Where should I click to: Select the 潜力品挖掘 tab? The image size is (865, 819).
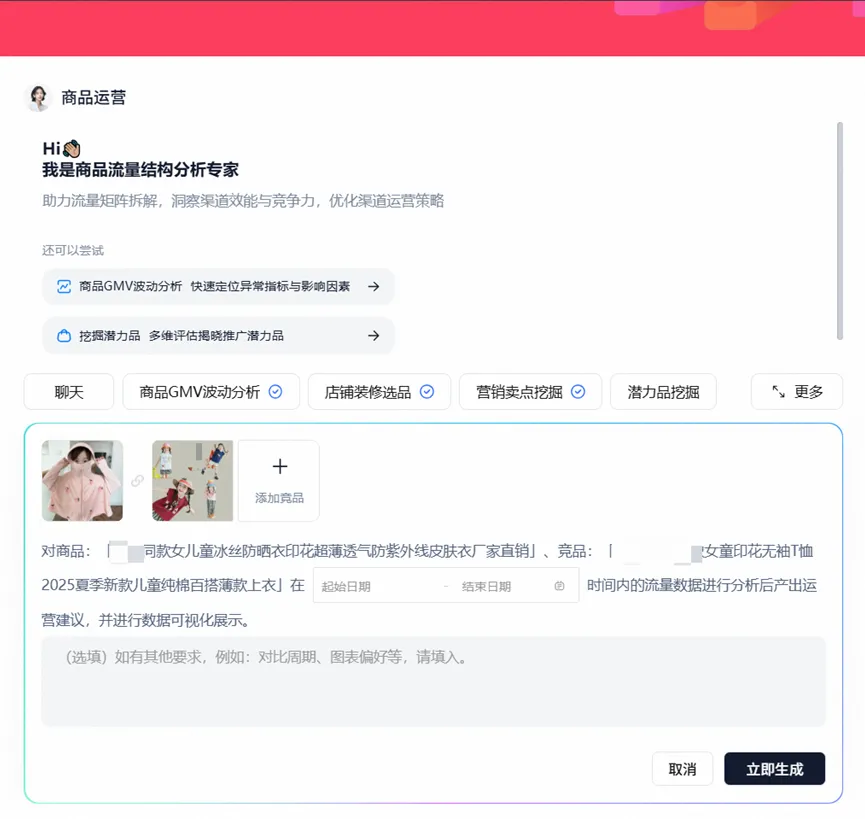(663, 392)
